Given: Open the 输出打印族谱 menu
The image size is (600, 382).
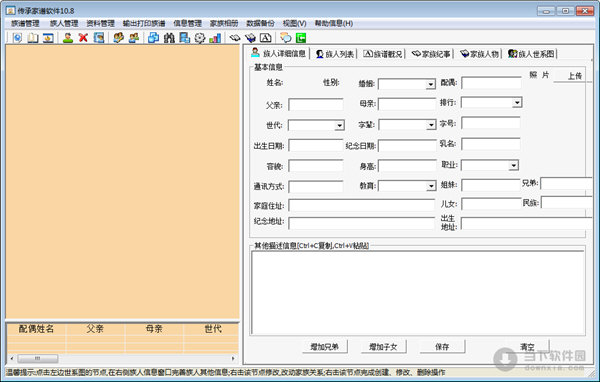Looking at the screenshot, I should [144, 23].
